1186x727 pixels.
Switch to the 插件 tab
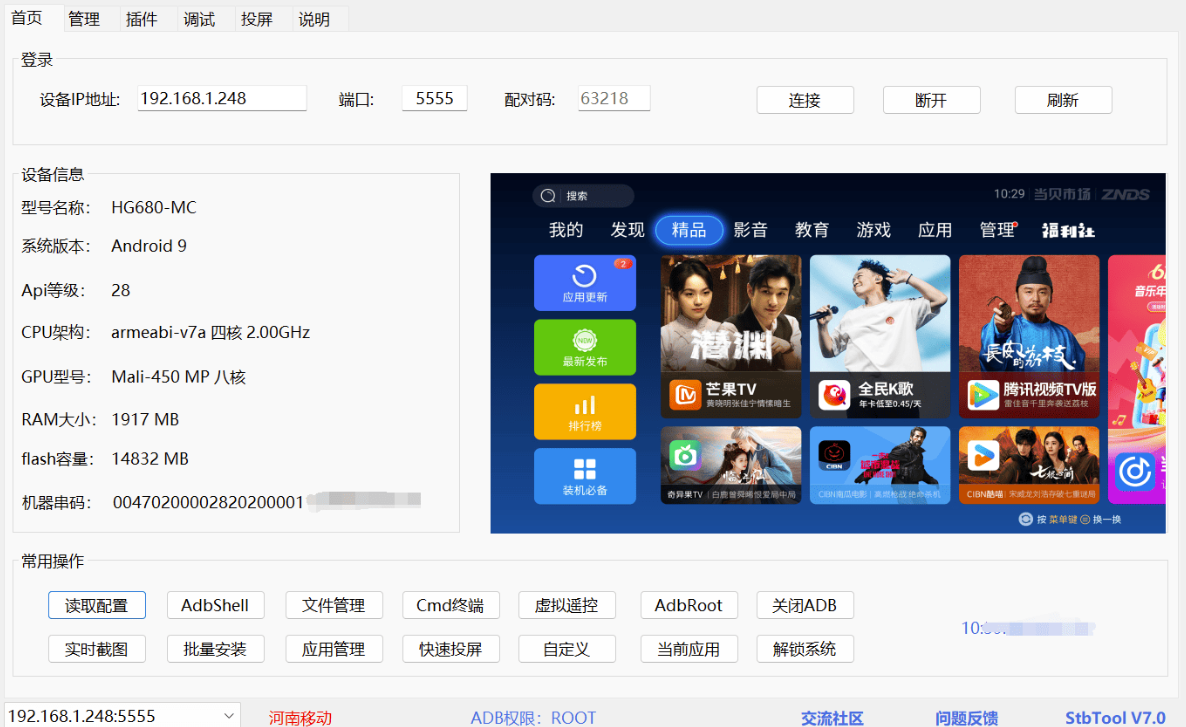click(x=143, y=18)
